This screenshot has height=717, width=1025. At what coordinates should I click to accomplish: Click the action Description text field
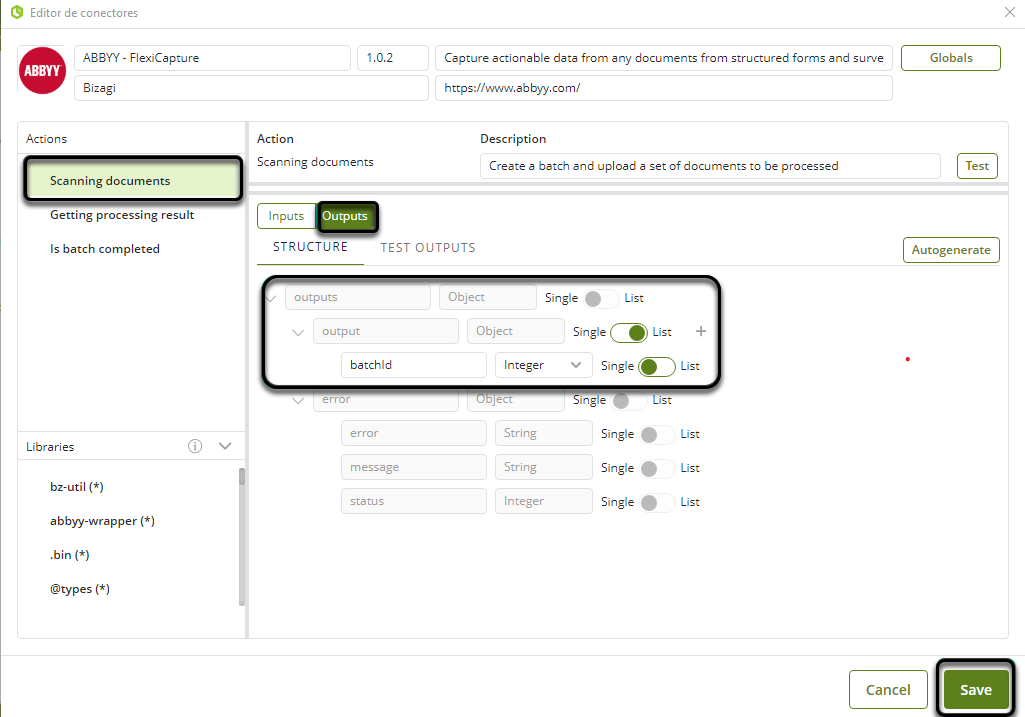coord(710,166)
